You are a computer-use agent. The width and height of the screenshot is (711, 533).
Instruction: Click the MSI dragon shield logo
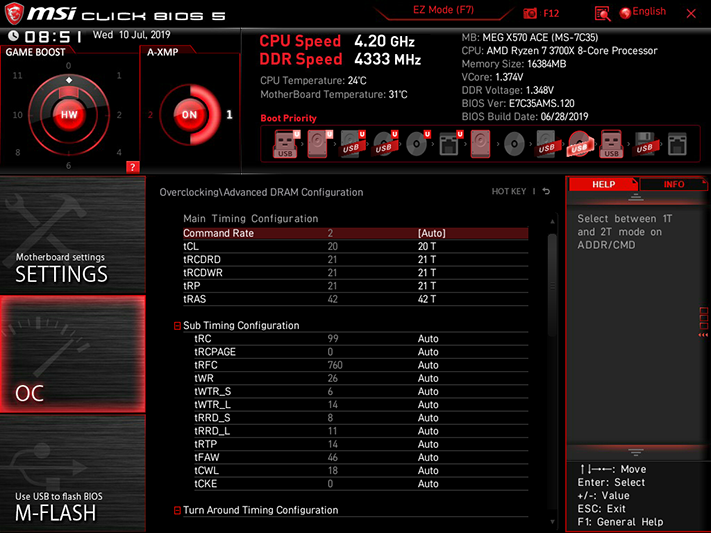point(14,13)
